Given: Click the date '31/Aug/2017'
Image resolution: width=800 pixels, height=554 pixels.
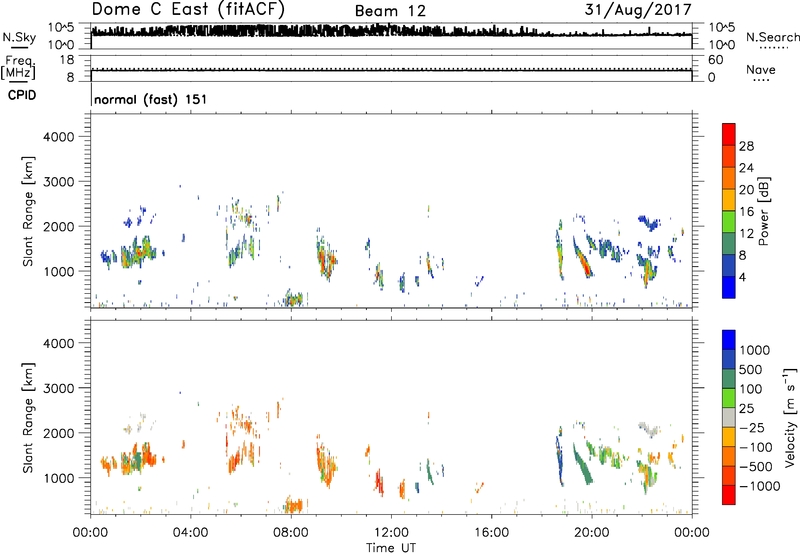Looking at the screenshot, I should coord(638,10).
